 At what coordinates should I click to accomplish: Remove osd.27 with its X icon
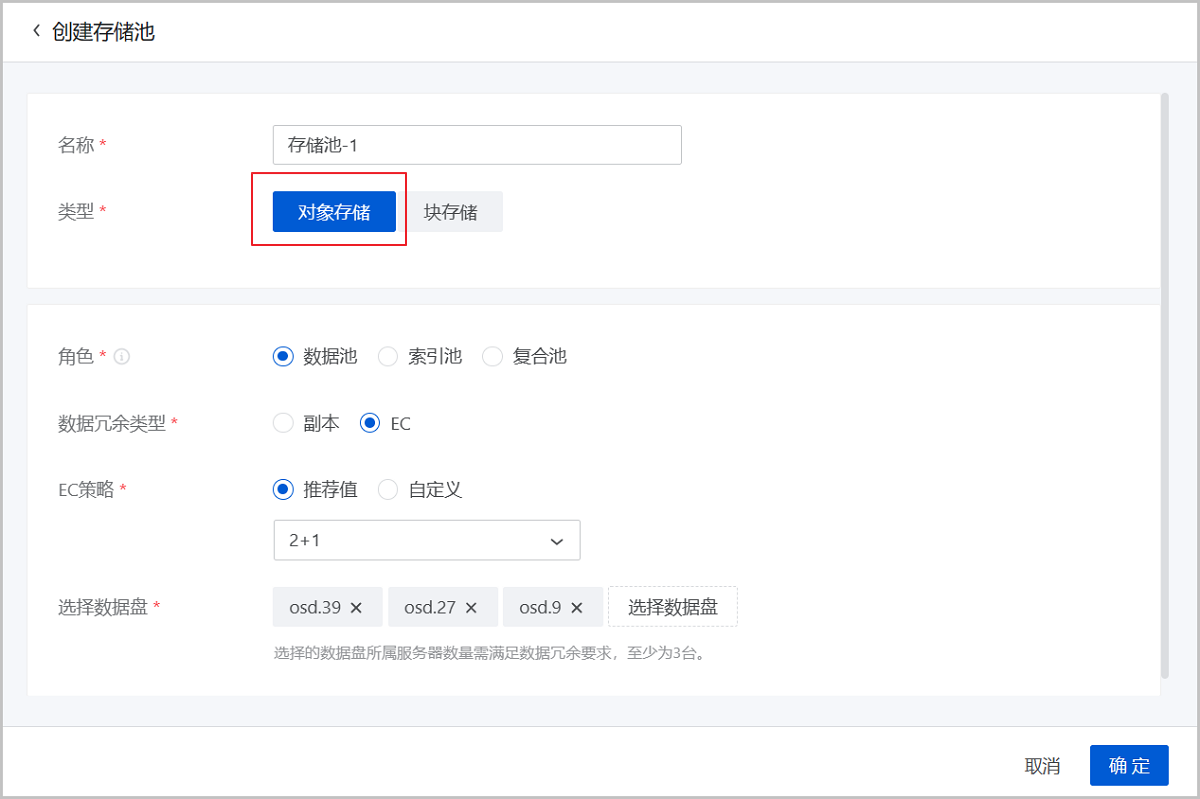[x=471, y=607]
